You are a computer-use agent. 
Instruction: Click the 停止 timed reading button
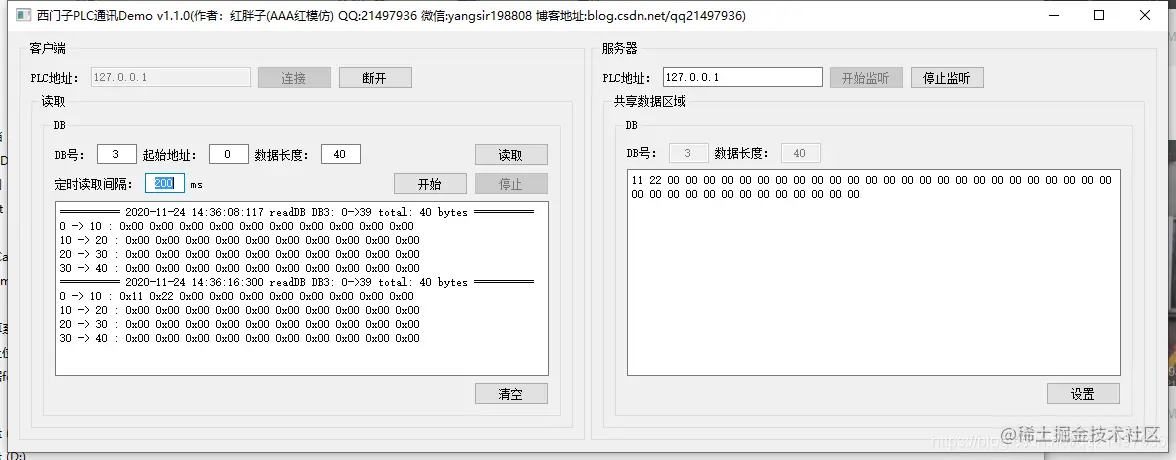click(511, 184)
